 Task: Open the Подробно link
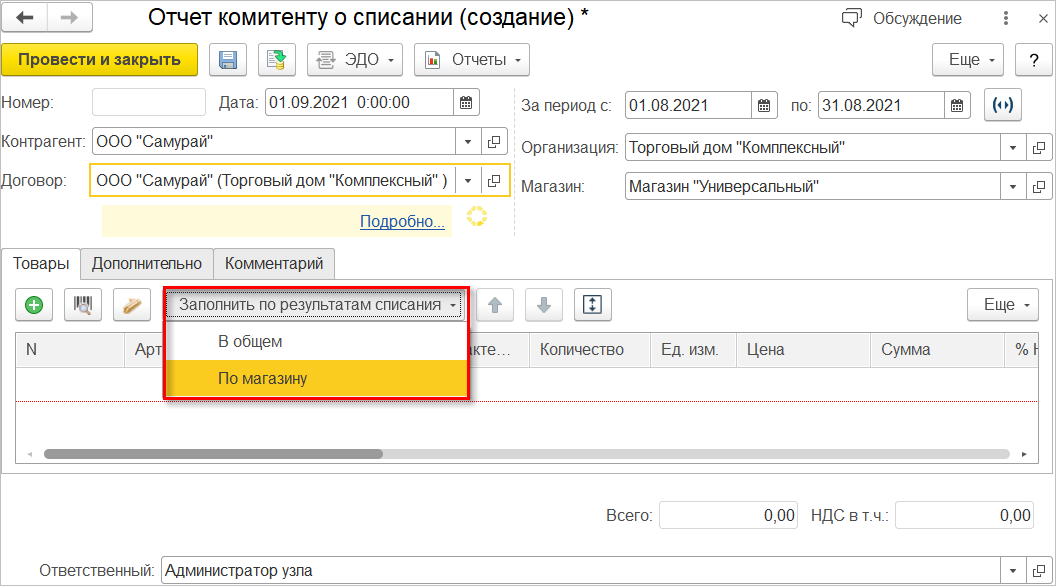click(402, 221)
